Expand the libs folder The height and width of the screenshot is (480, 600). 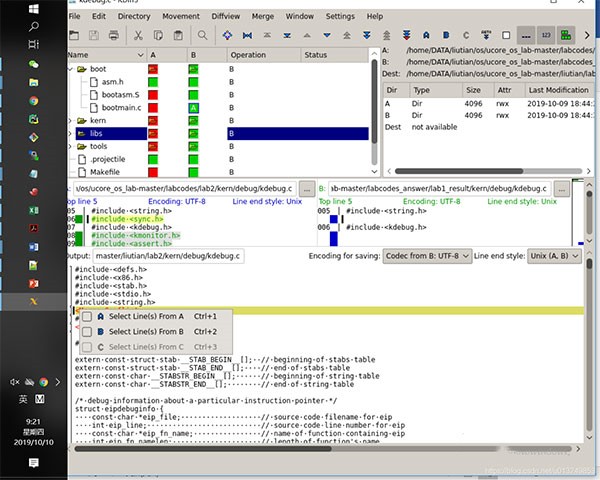70,134
